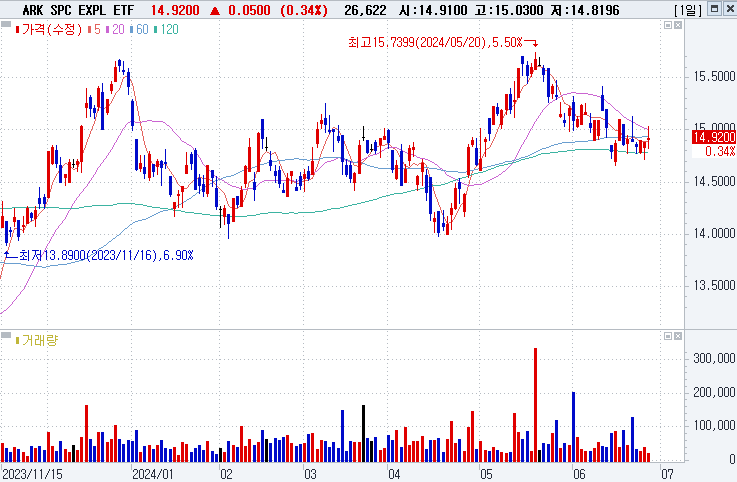Click the 2024/01 date label
This screenshot has width=737, height=482.
click(x=153, y=474)
